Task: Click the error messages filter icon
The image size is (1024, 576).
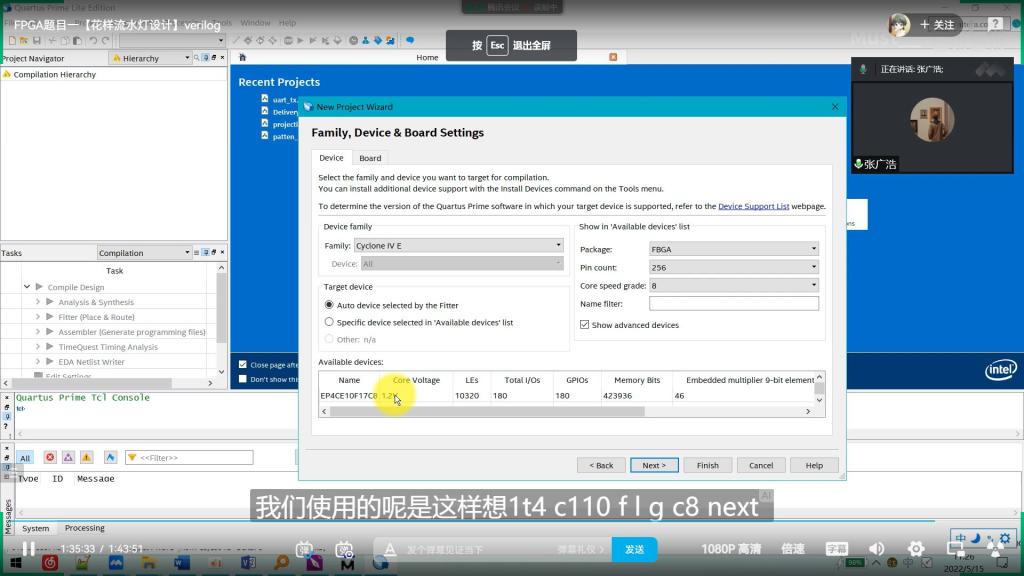Action: (50, 457)
